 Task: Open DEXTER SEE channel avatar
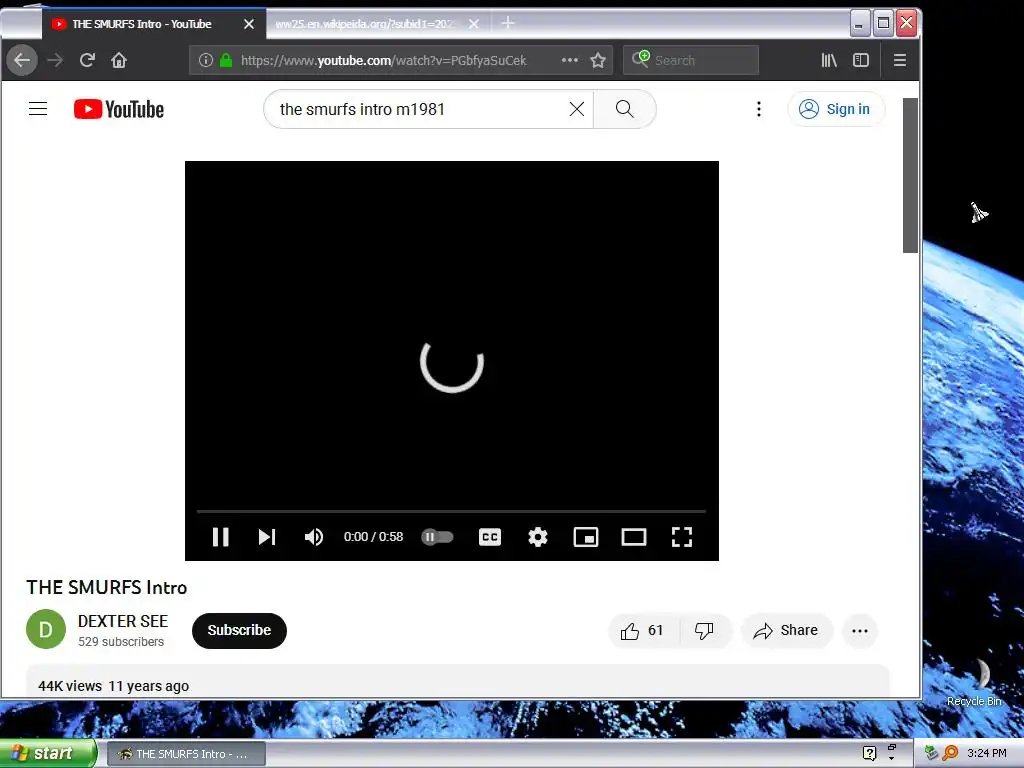pos(46,630)
